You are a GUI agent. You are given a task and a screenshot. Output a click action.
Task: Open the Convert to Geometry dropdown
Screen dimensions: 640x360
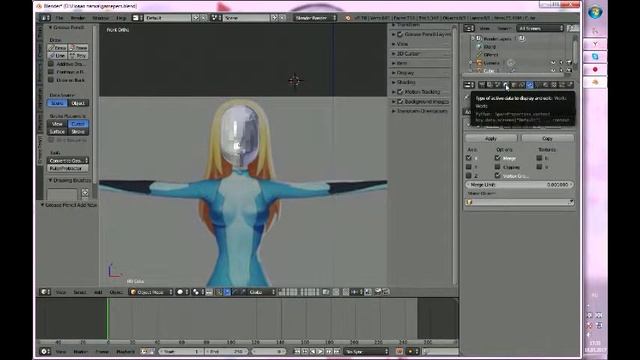[68, 160]
